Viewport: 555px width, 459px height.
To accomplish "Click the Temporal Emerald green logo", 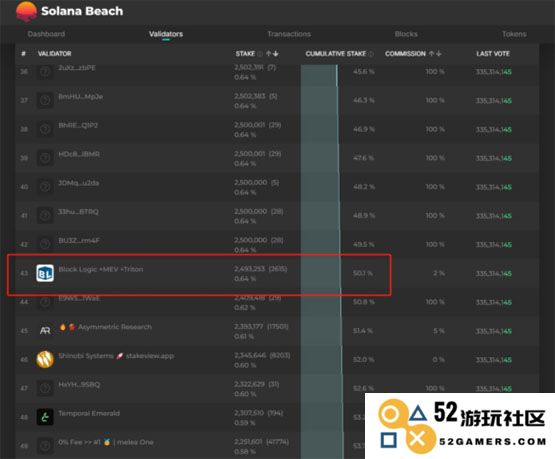I will click(x=45, y=417).
